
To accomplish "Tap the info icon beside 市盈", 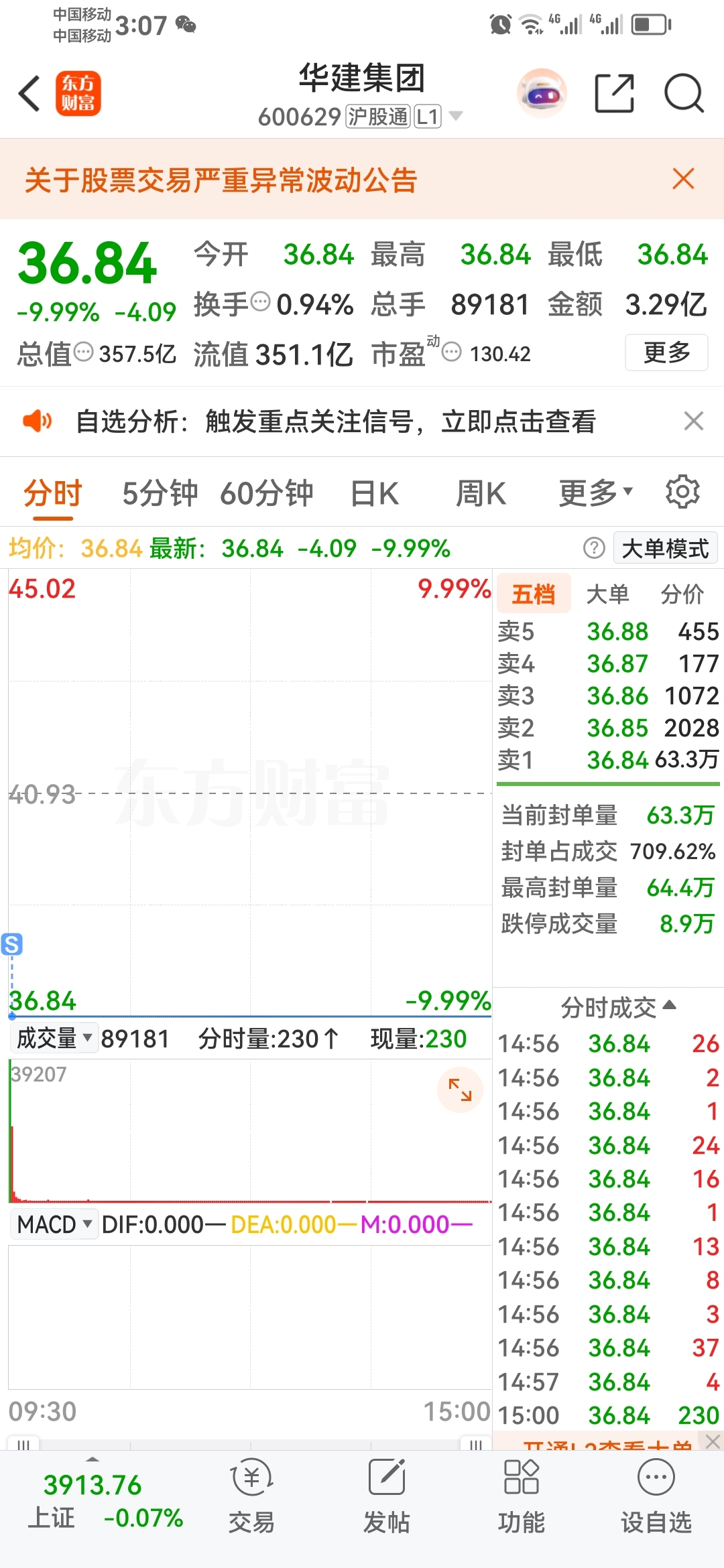I will pyautogui.click(x=452, y=351).
